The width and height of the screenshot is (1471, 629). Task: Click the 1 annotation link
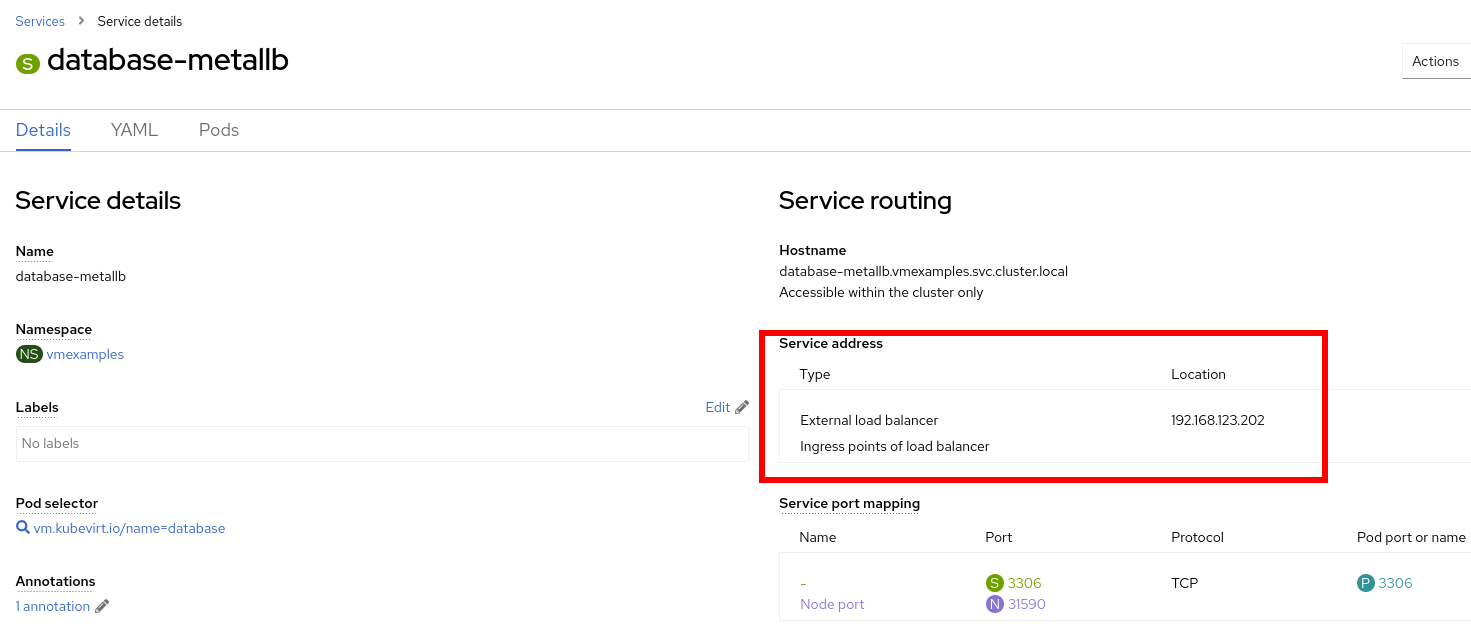(x=51, y=605)
